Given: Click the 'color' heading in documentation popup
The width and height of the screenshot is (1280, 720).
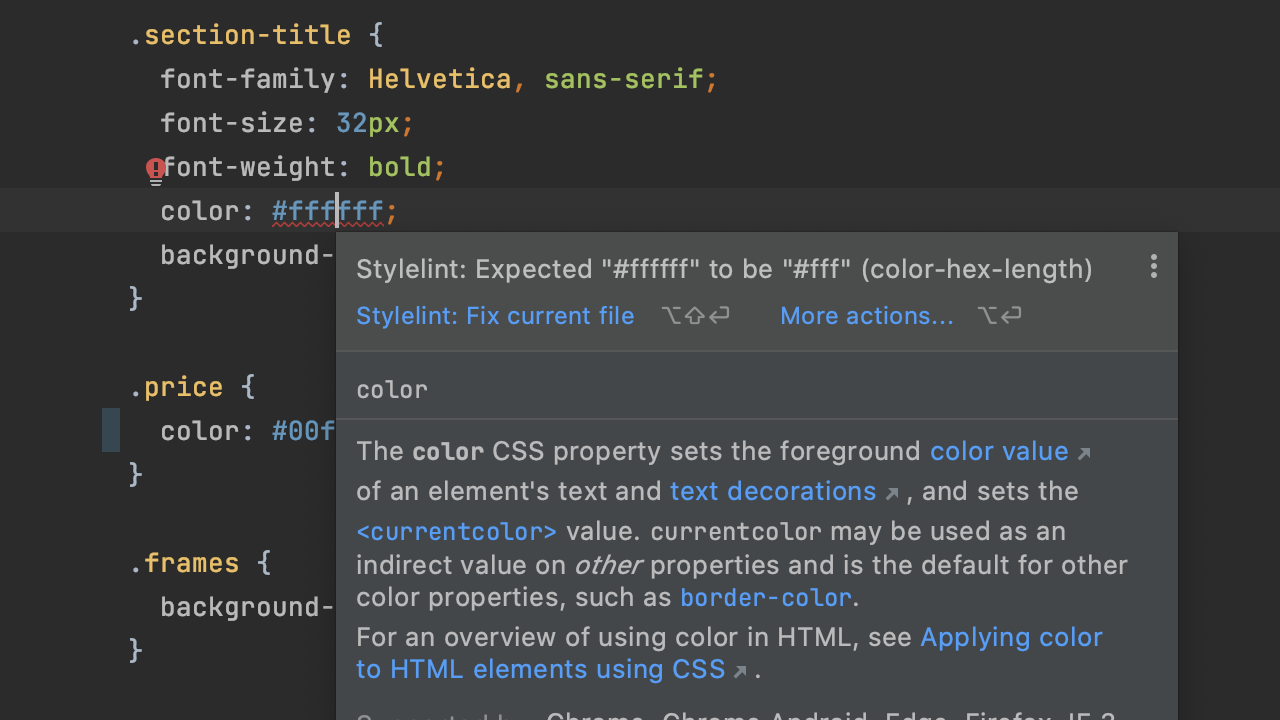Looking at the screenshot, I should [392, 389].
